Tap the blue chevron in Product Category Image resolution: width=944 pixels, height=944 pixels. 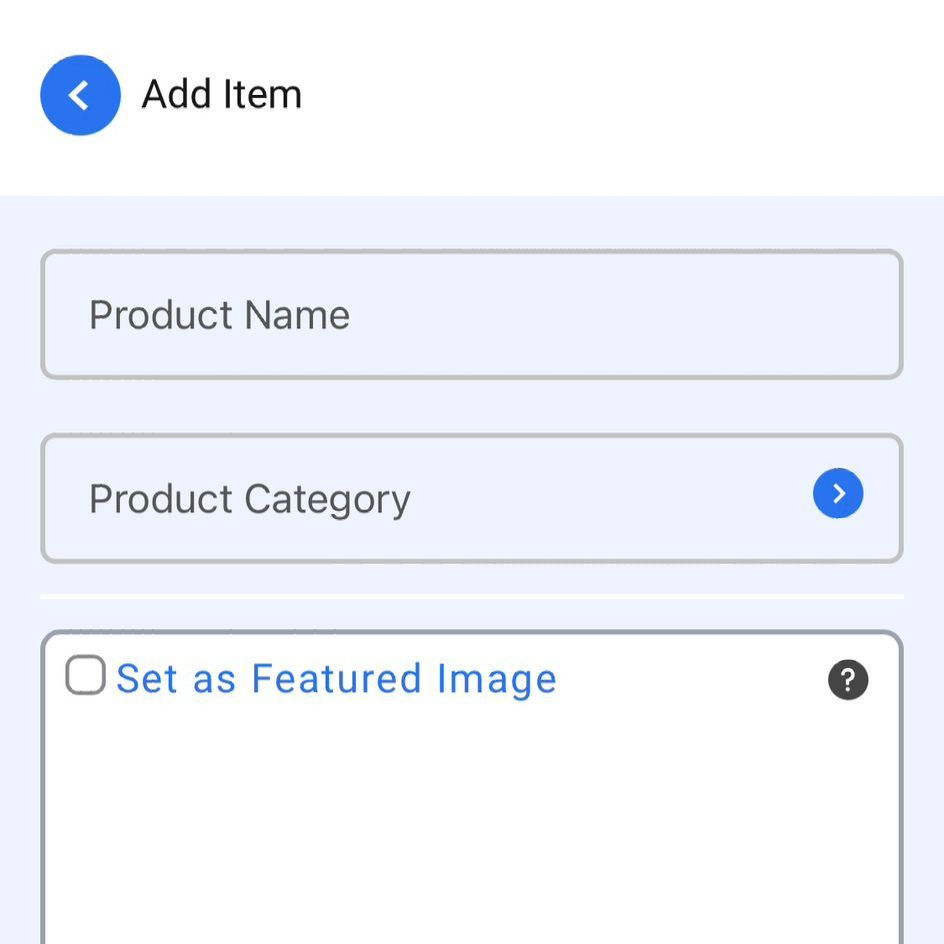[837, 493]
